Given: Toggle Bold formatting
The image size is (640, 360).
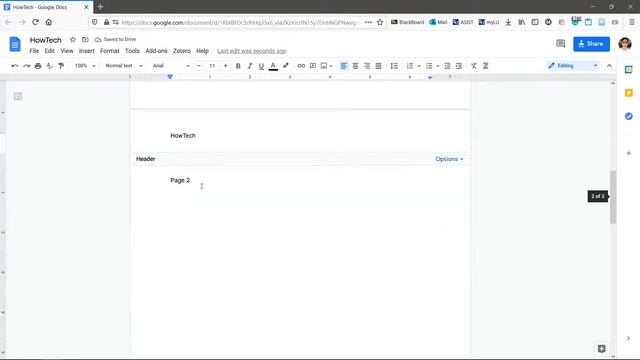Looking at the screenshot, I should [238, 66].
